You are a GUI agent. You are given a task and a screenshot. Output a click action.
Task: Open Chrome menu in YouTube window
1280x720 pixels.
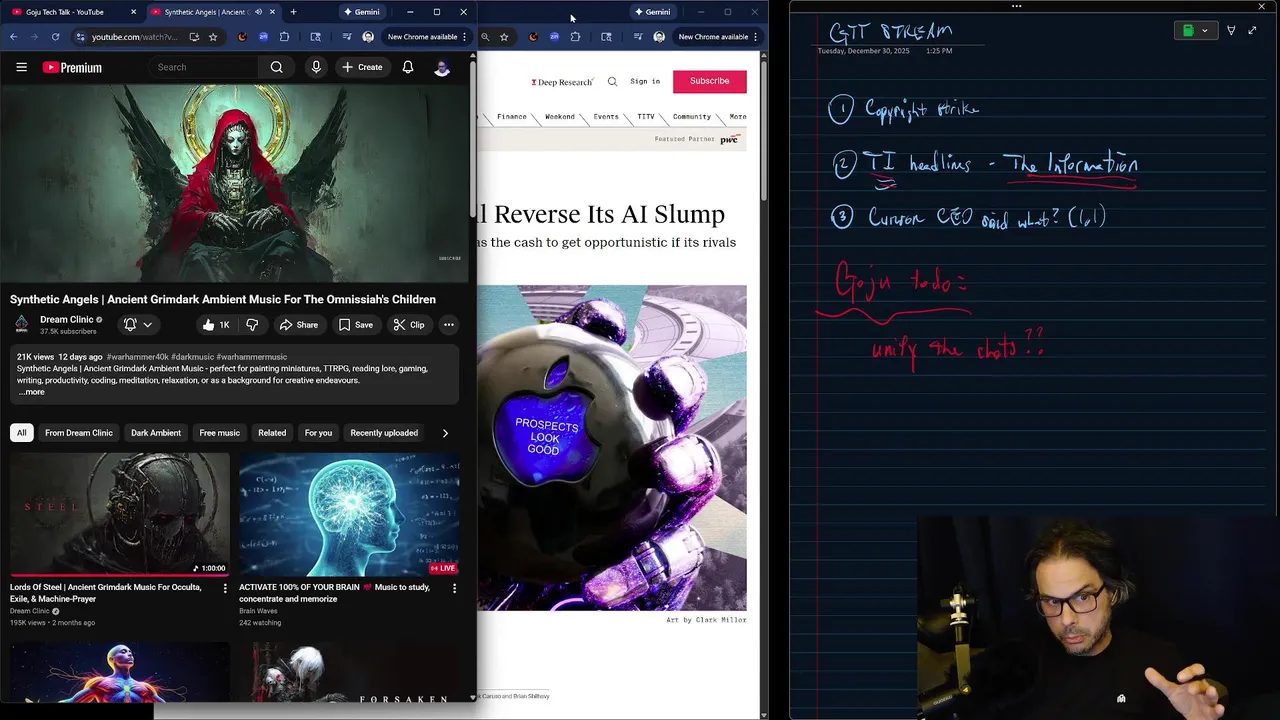464,37
